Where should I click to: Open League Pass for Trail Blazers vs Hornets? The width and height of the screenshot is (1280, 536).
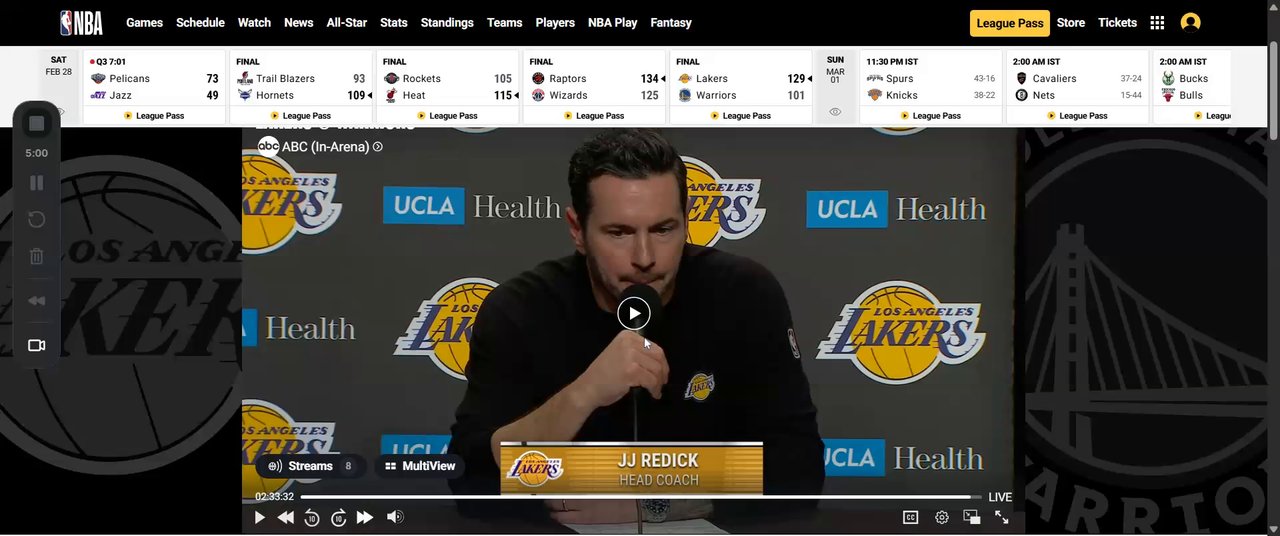pos(301,116)
